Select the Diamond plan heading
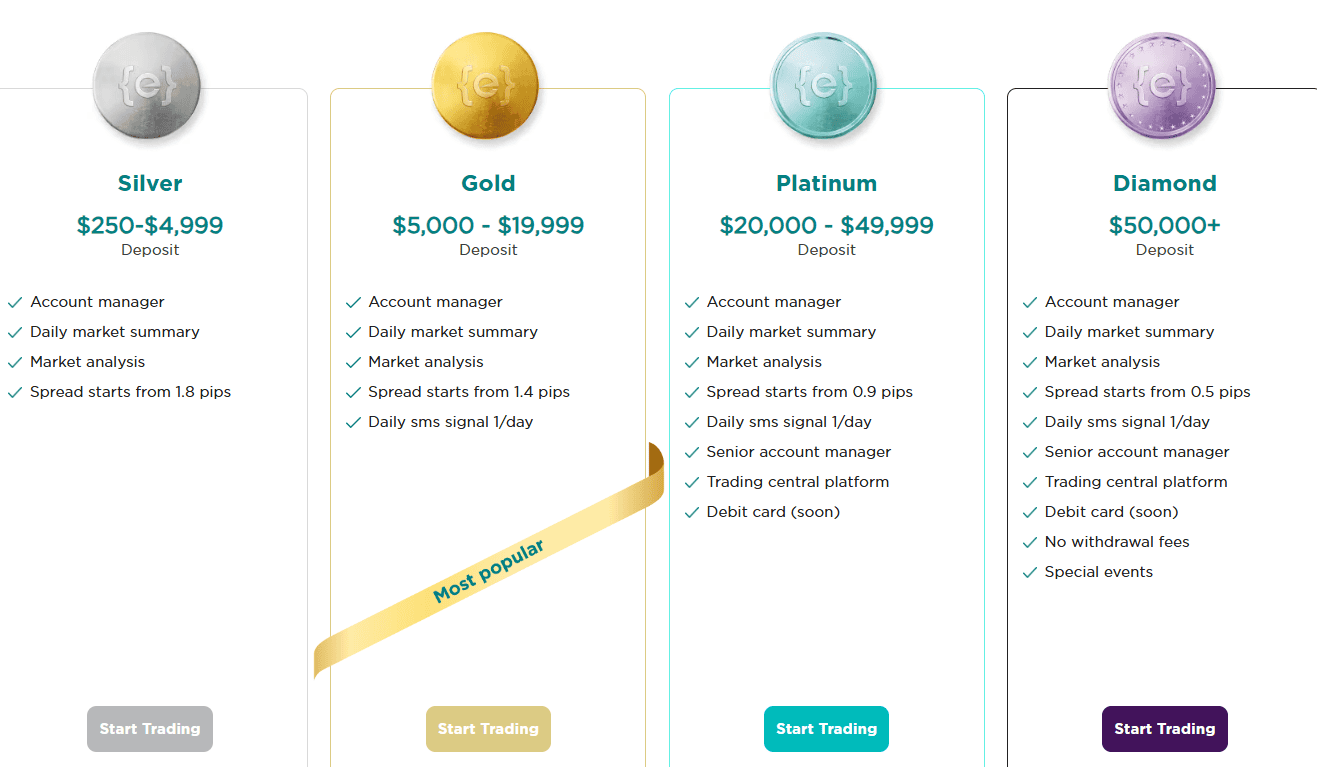Viewport: 1317px width, 767px height. point(1164,183)
